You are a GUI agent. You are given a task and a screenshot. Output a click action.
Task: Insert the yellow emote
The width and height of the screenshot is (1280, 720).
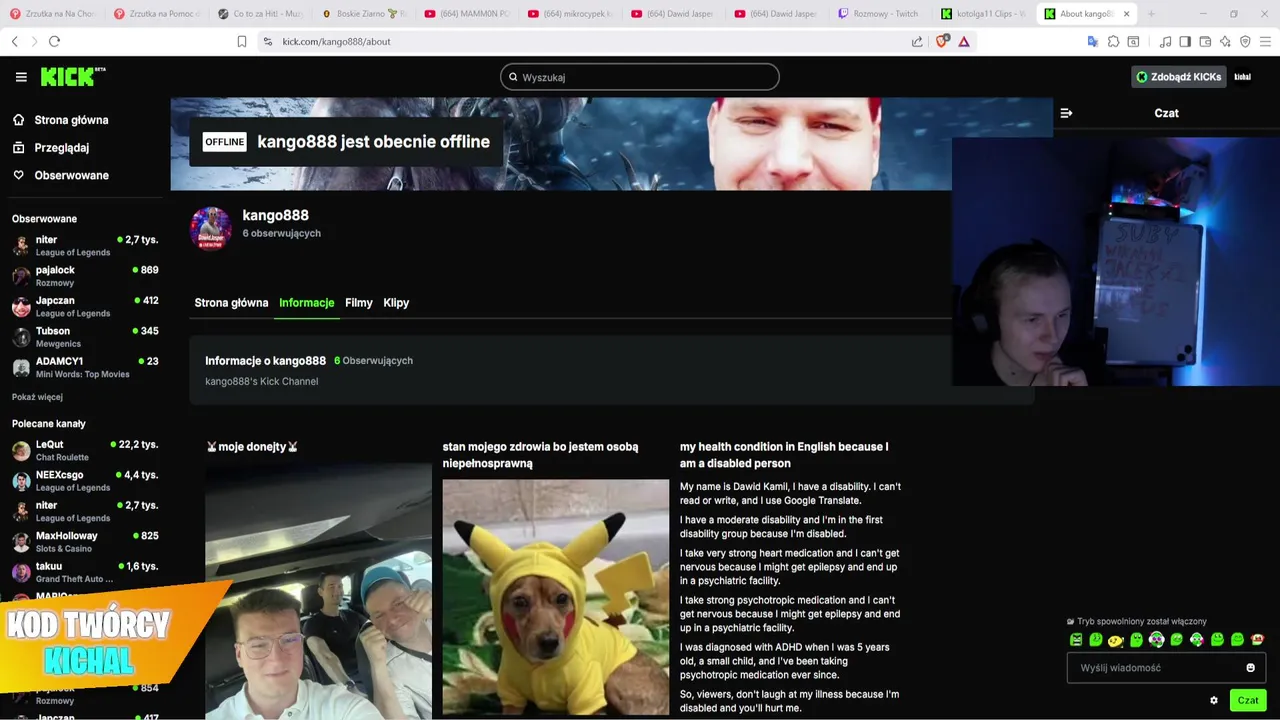(1116, 639)
